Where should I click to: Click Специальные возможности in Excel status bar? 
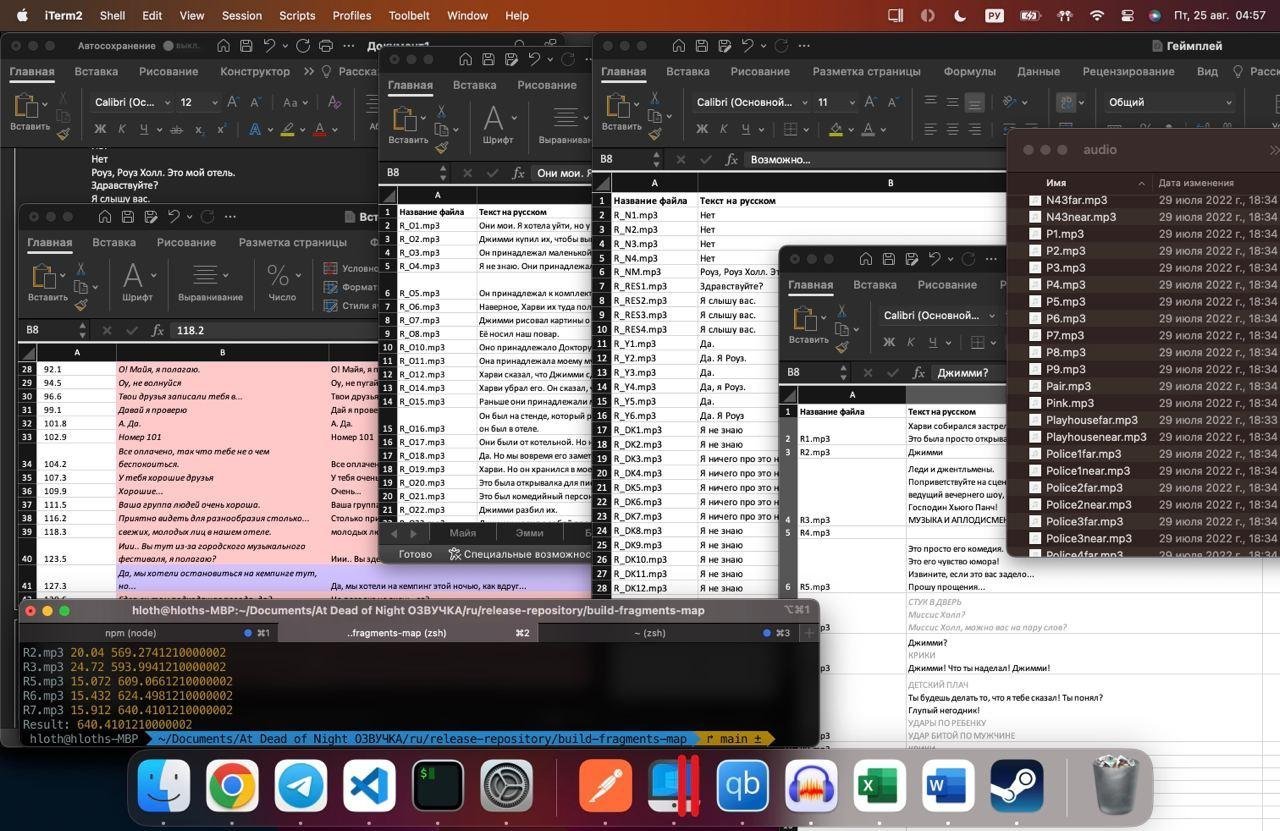pyautogui.click(x=518, y=553)
